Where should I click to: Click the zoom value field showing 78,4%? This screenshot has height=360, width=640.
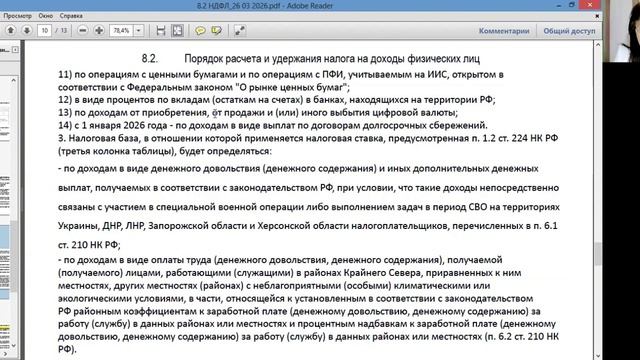[121, 31]
